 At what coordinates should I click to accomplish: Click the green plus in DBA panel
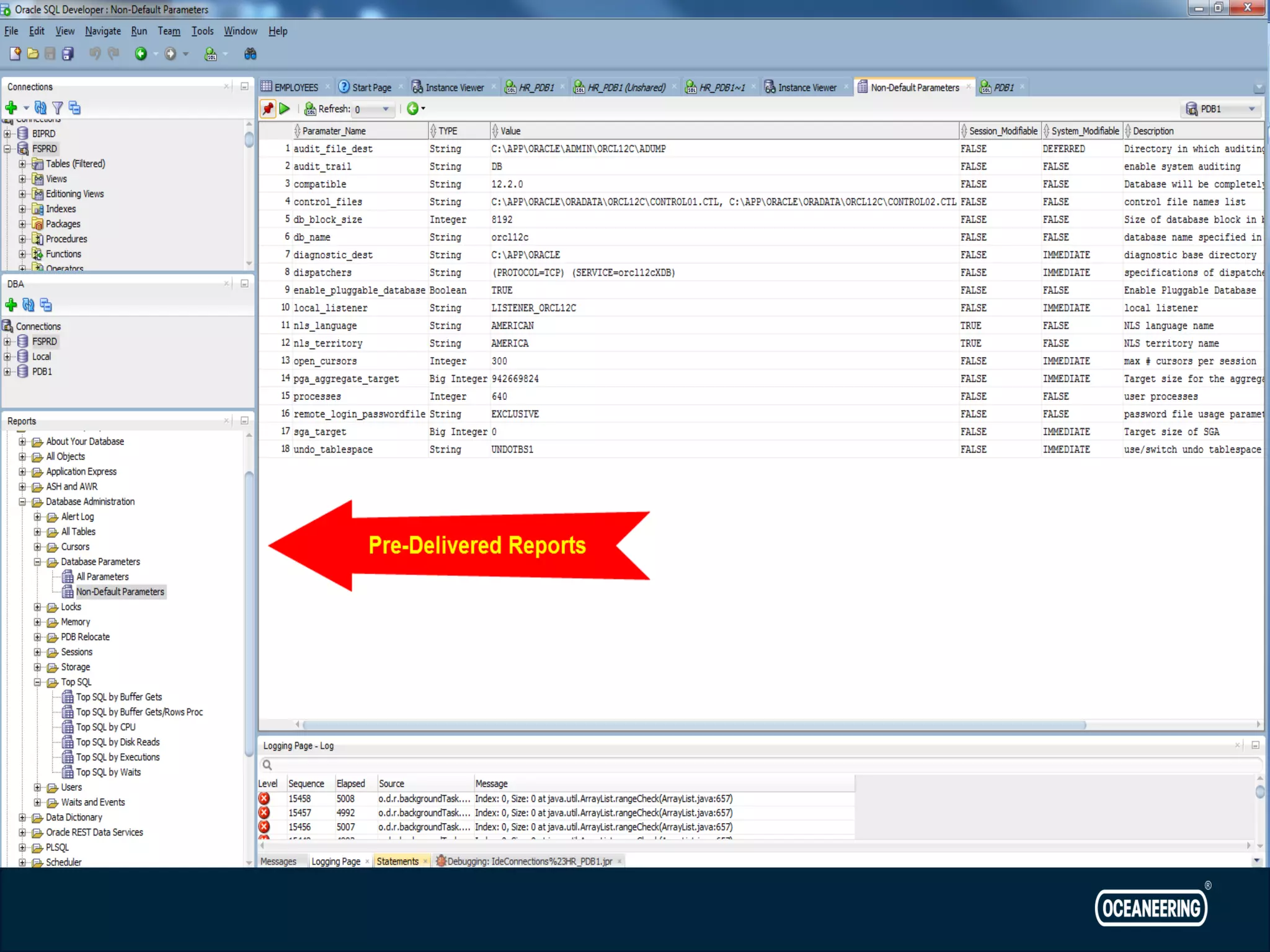[x=11, y=305]
